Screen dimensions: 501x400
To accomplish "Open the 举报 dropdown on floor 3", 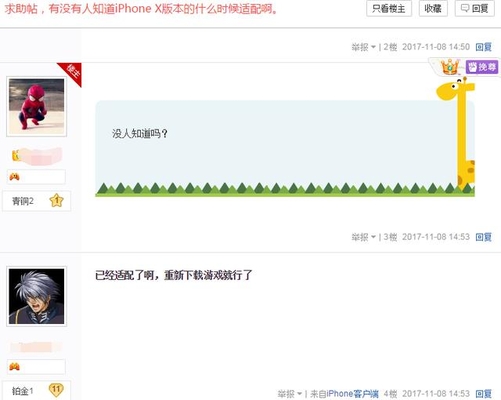I will click(363, 237).
